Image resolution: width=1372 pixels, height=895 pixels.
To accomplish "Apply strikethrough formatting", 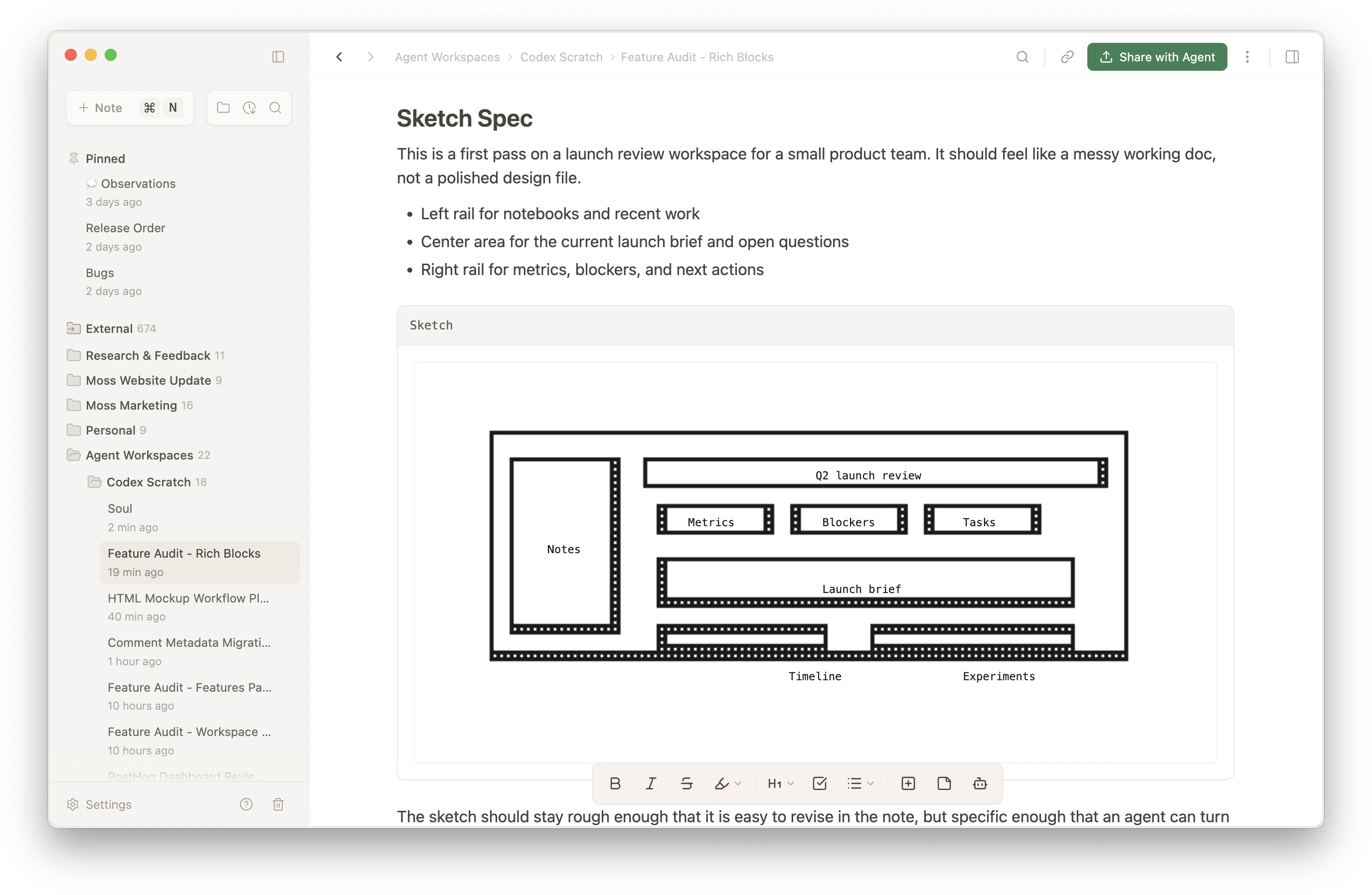I will [x=686, y=783].
